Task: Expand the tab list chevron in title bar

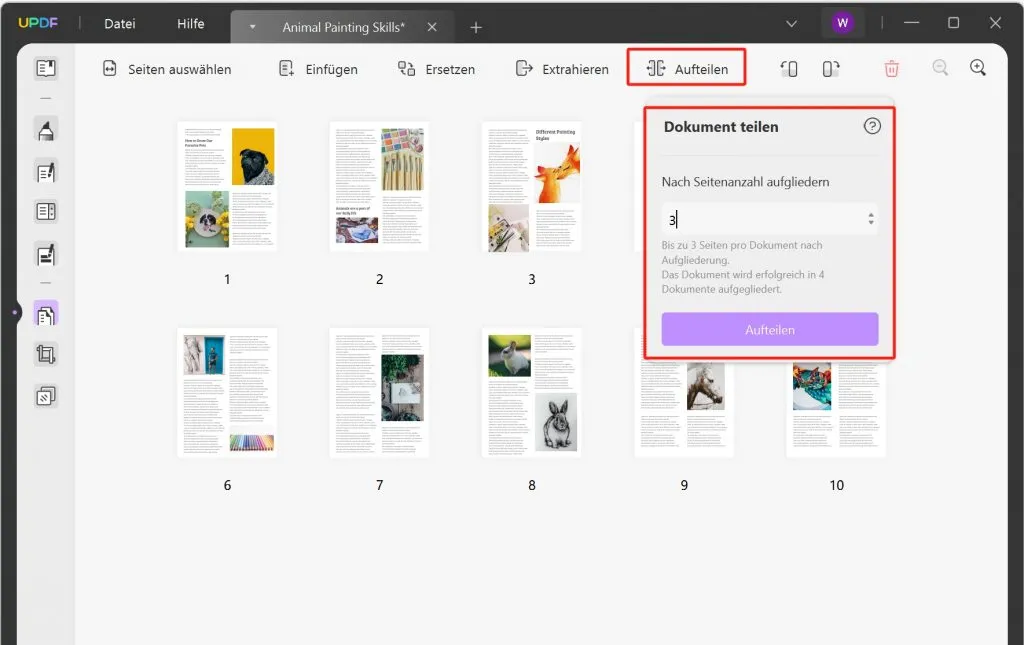Action: (791, 24)
